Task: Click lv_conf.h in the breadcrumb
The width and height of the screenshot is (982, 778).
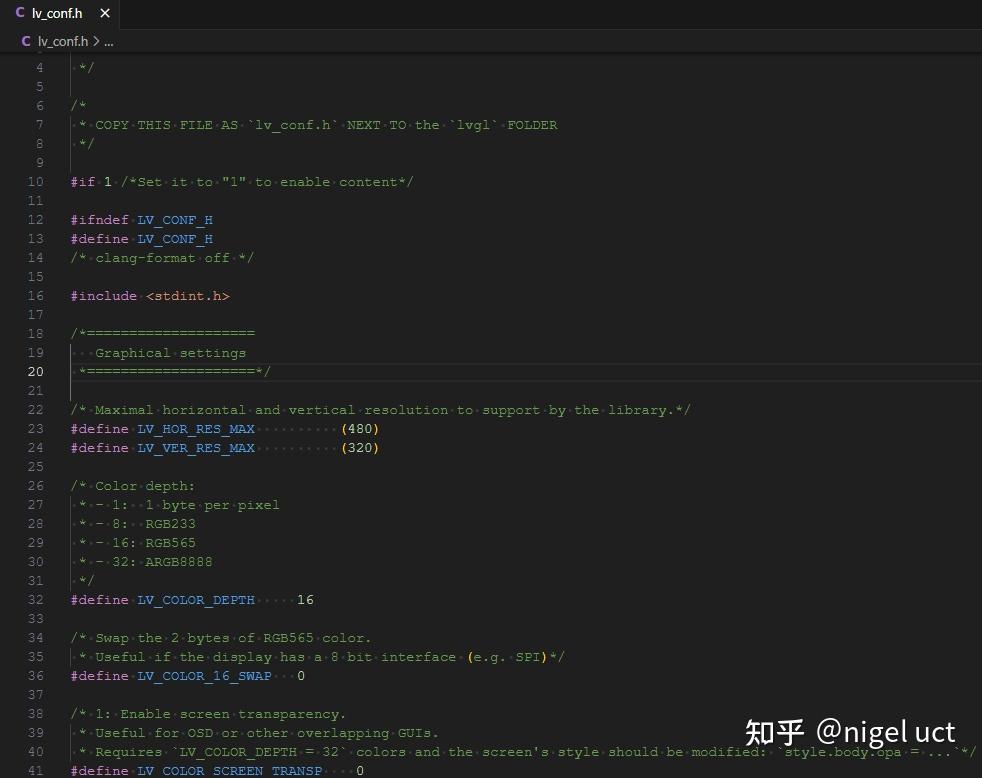Action: (x=63, y=41)
